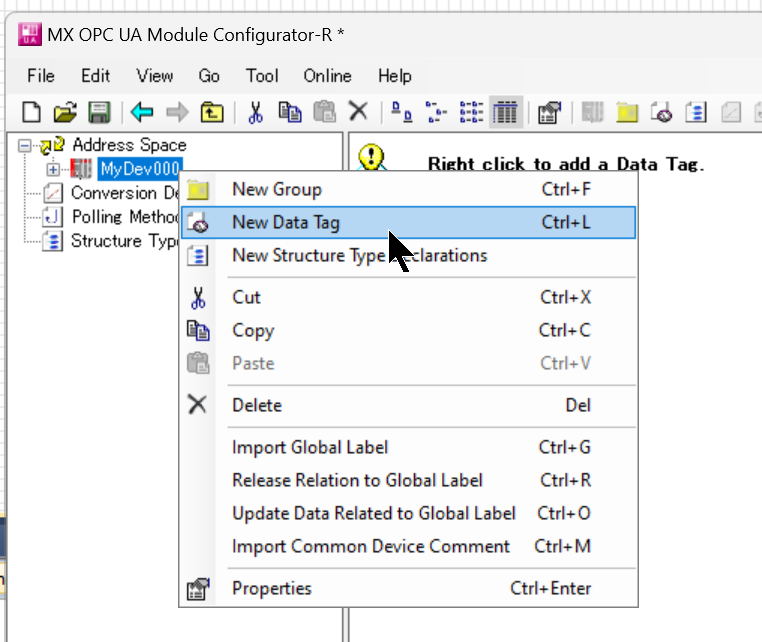Click the grayed forward arrow icon
Image resolution: width=762 pixels, height=642 pixels.
pos(177,112)
